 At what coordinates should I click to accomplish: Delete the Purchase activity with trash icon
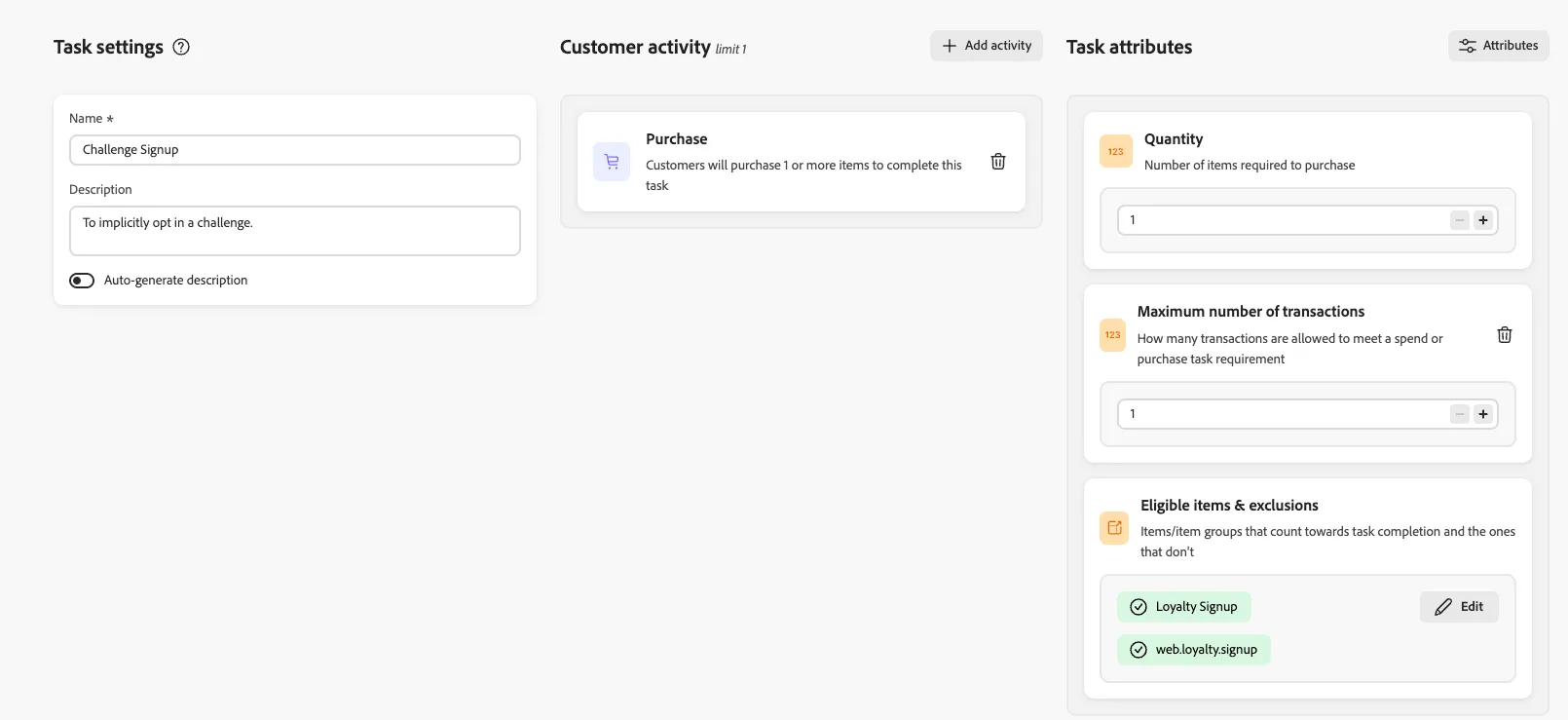998,162
